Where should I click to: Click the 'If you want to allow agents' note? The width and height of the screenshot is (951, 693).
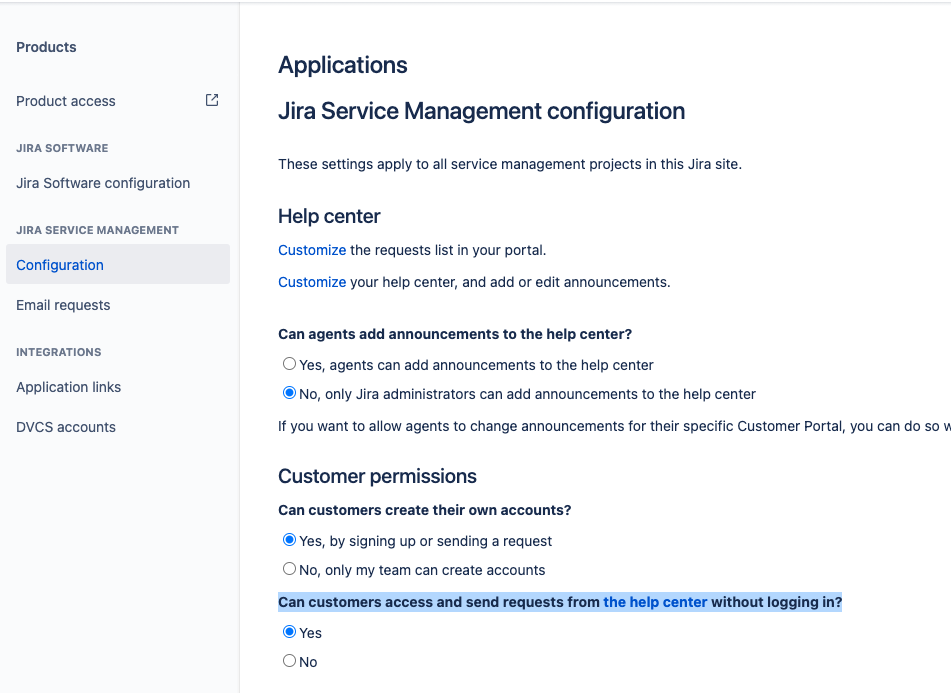(614, 426)
